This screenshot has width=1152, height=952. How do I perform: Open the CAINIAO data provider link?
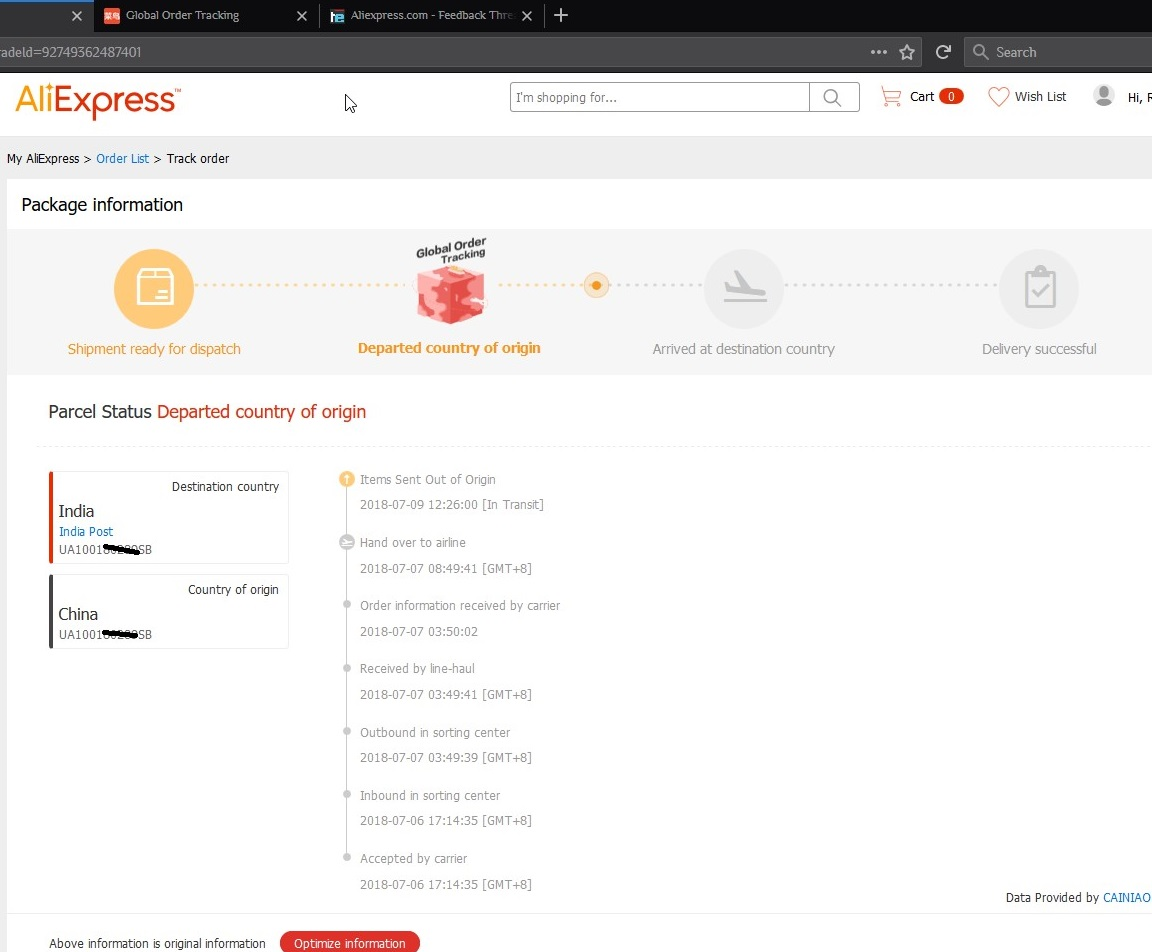click(1126, 898)
